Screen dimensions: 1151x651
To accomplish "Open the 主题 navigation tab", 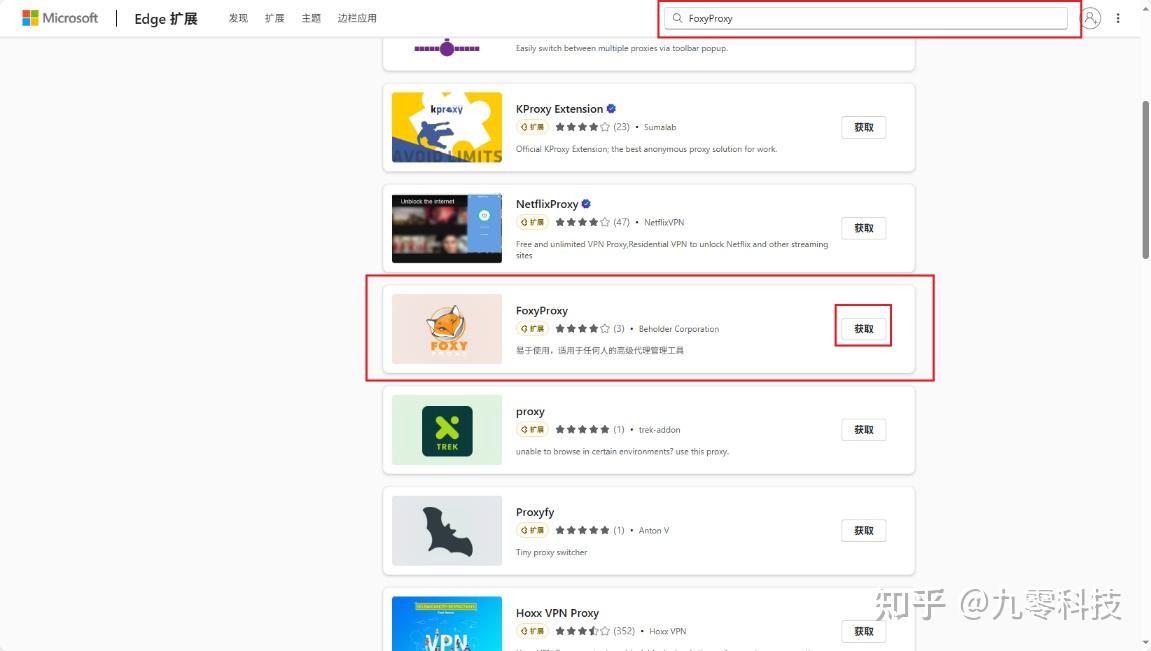I will point(311,18).
